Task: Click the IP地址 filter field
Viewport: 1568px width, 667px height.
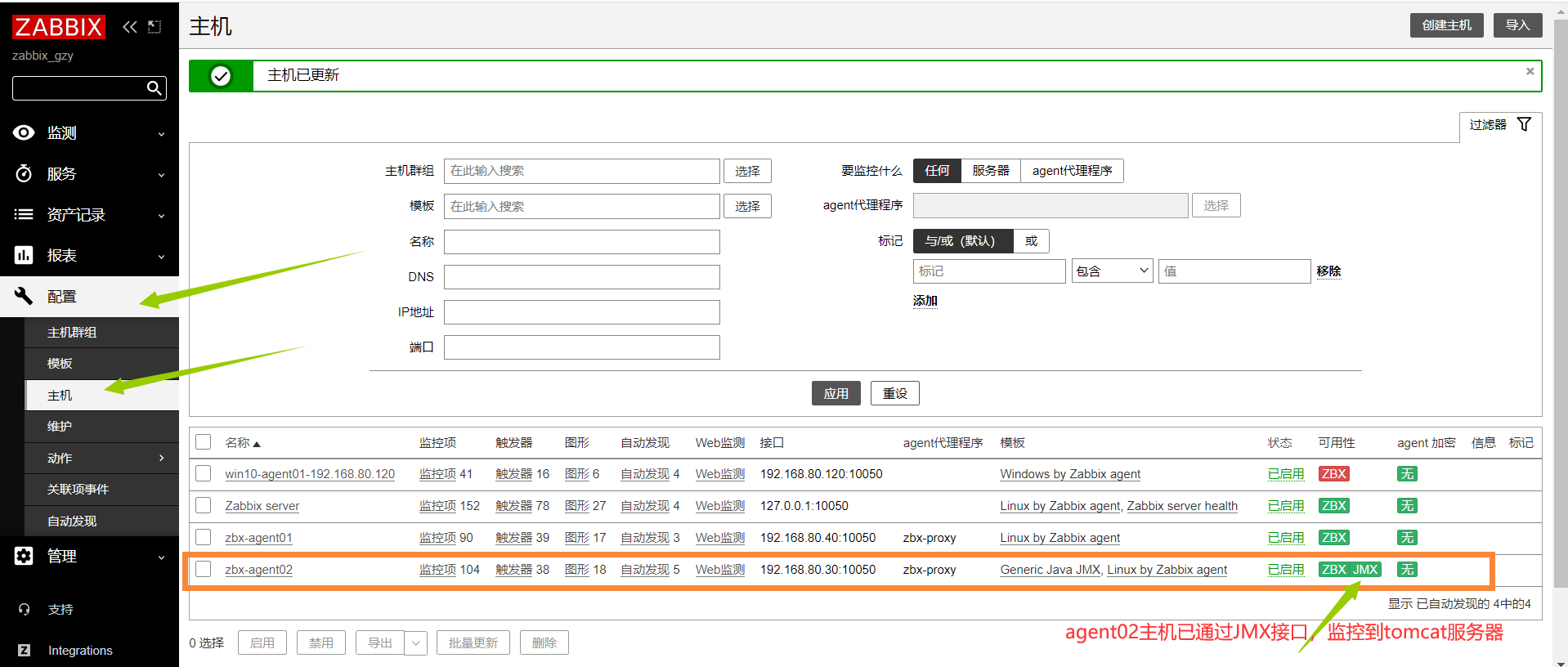Action: [x=581, y=312]
